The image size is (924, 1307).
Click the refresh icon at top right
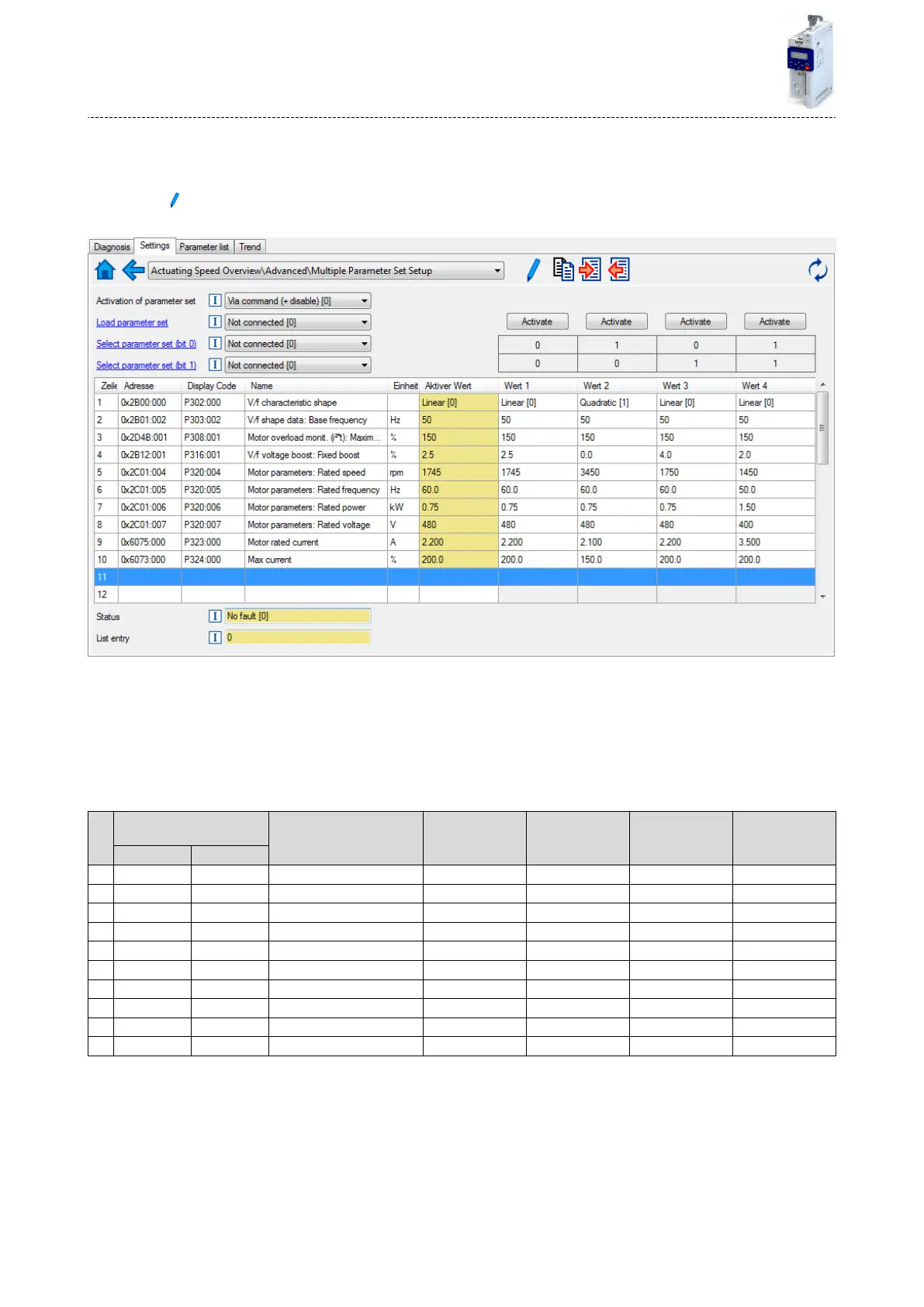point(818,270)
